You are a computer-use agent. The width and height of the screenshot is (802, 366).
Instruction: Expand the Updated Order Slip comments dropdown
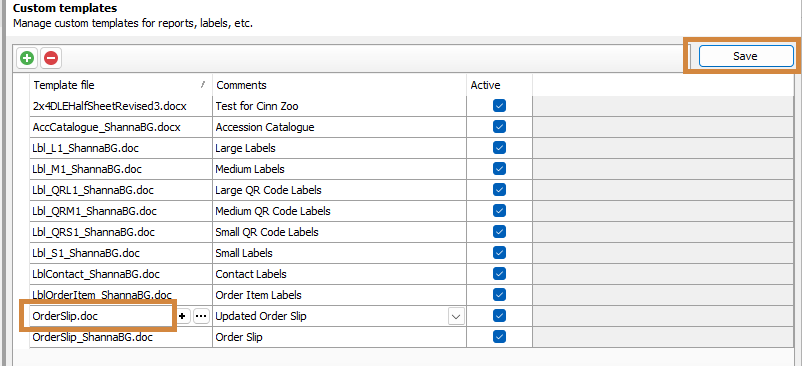(x=456, y=317)
